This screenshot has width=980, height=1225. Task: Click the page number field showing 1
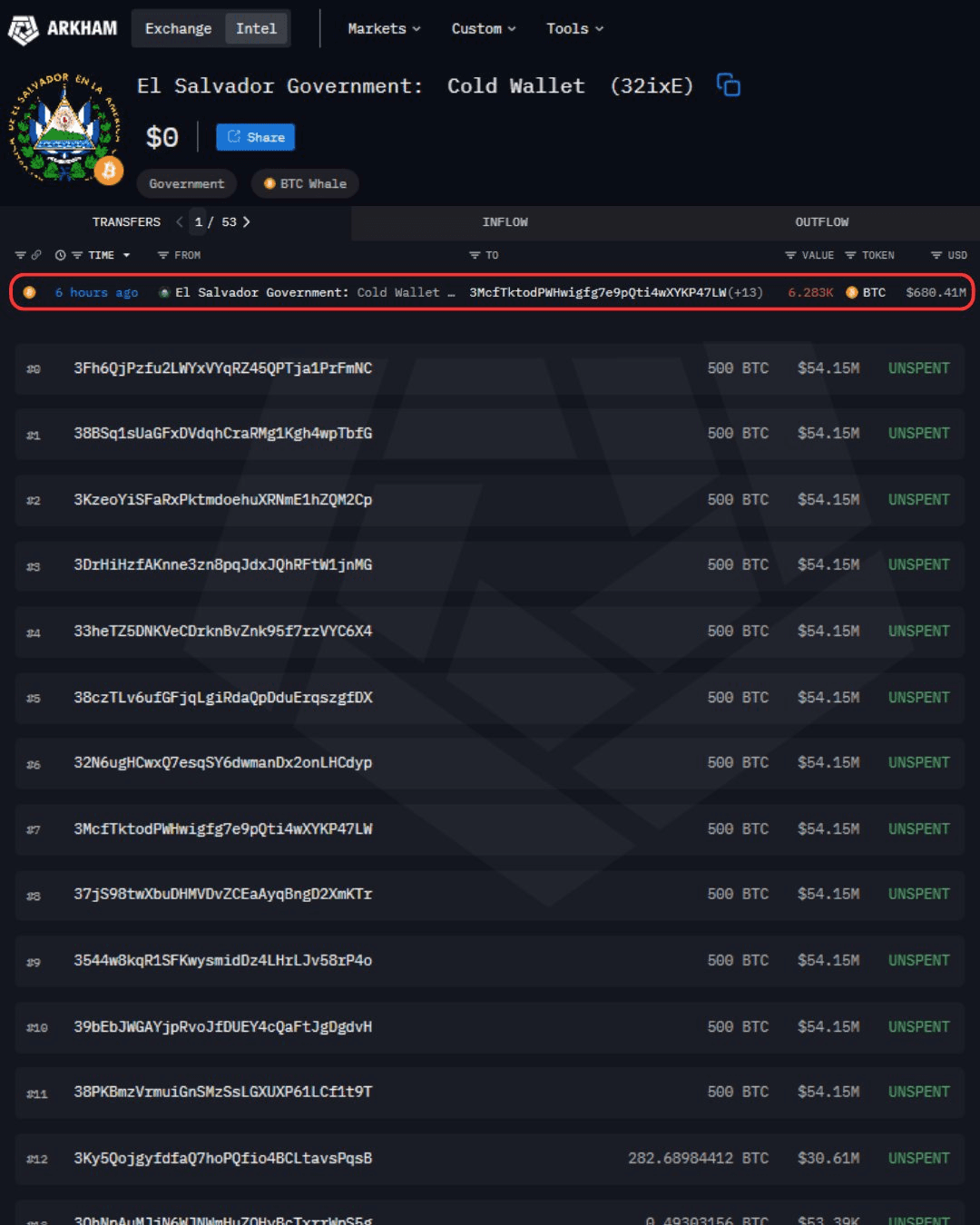click(199, 221)
